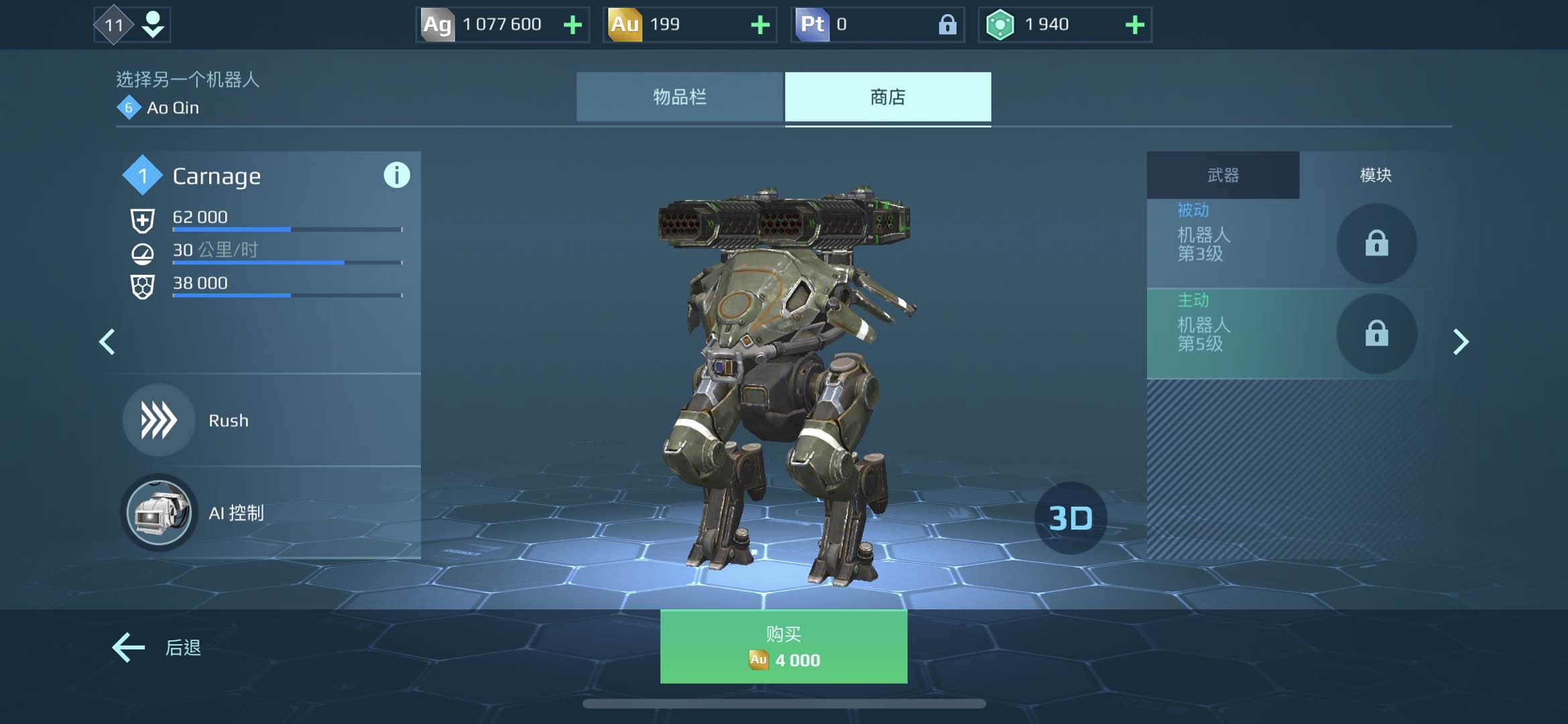
Task: Switch to the 物品栏 inventory tab
Action: [x=680, y=97]
